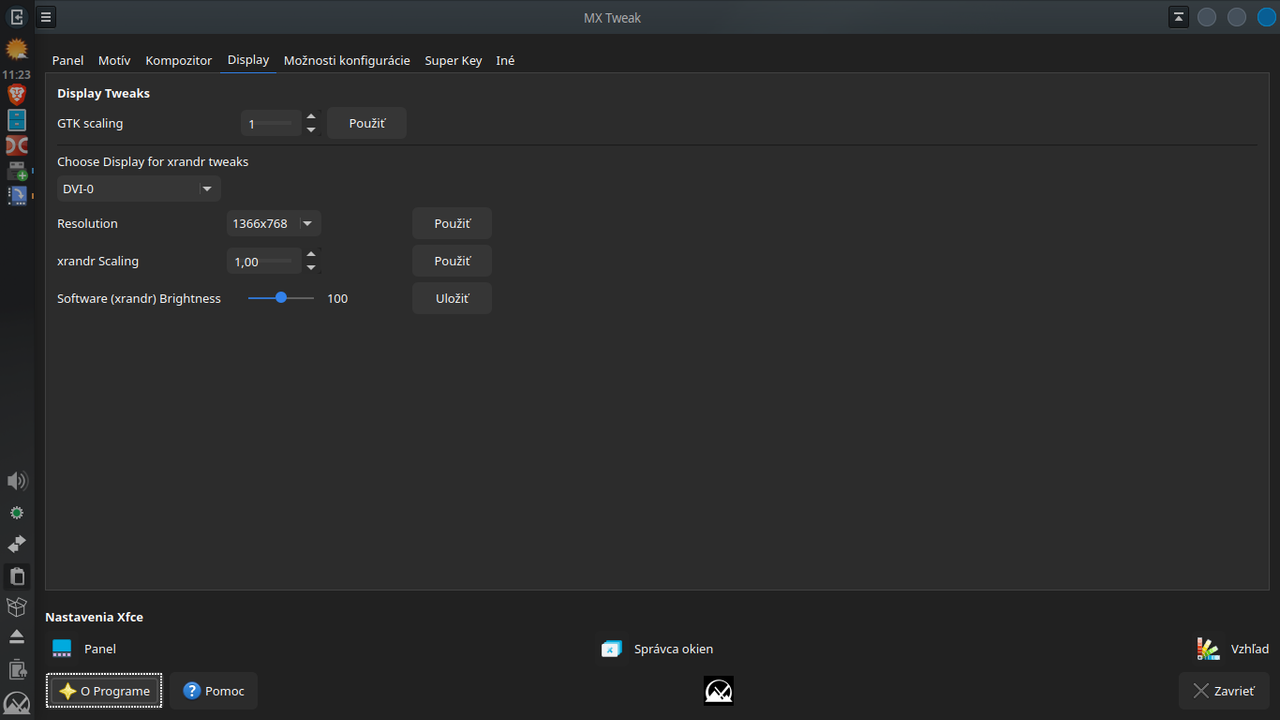Click the 11:23 clock in the panel
The width and height of the screenshot is (1280, 720).
[16, 75]
